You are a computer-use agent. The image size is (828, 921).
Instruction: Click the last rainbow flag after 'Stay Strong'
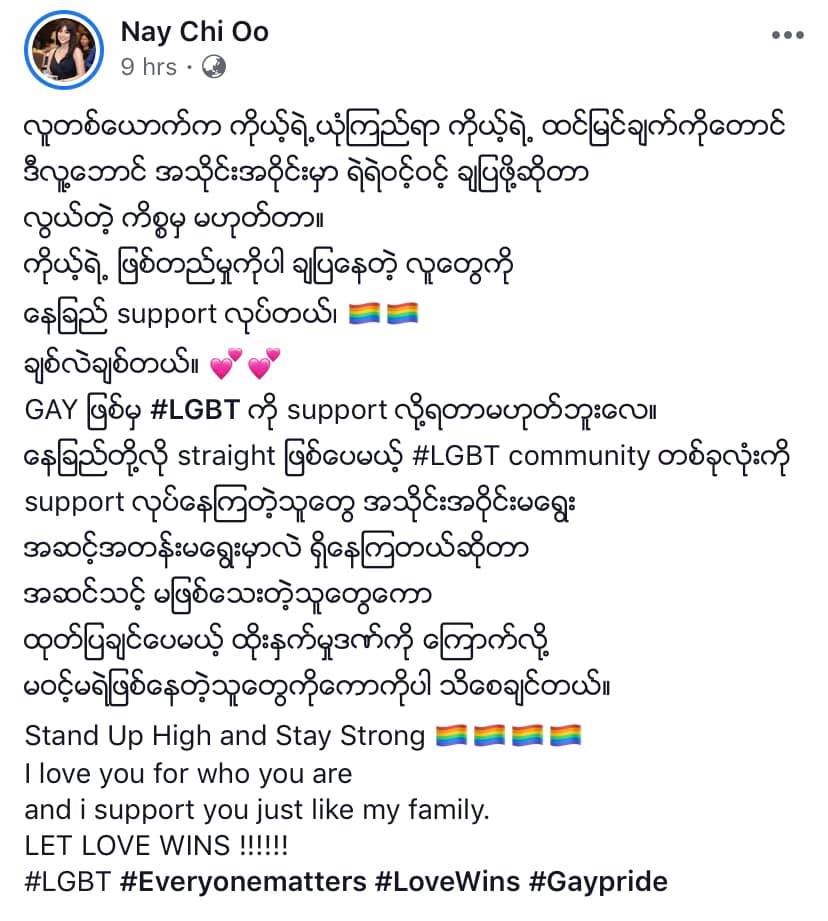click(x=566, y=735)
